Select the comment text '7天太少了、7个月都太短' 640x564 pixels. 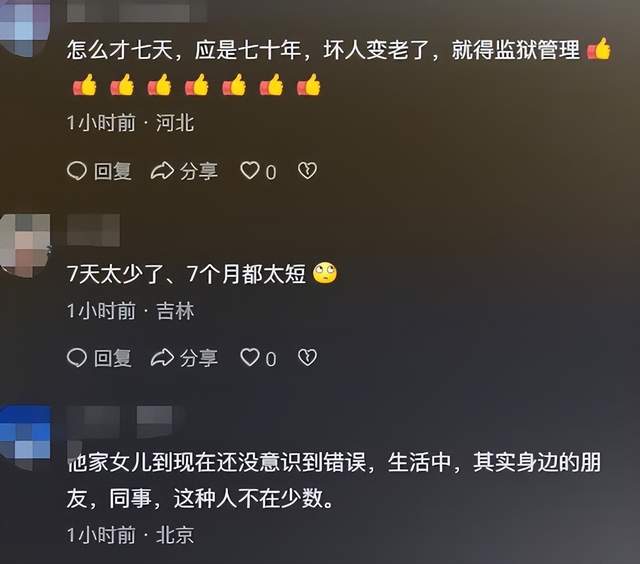(x=187, y=273)
